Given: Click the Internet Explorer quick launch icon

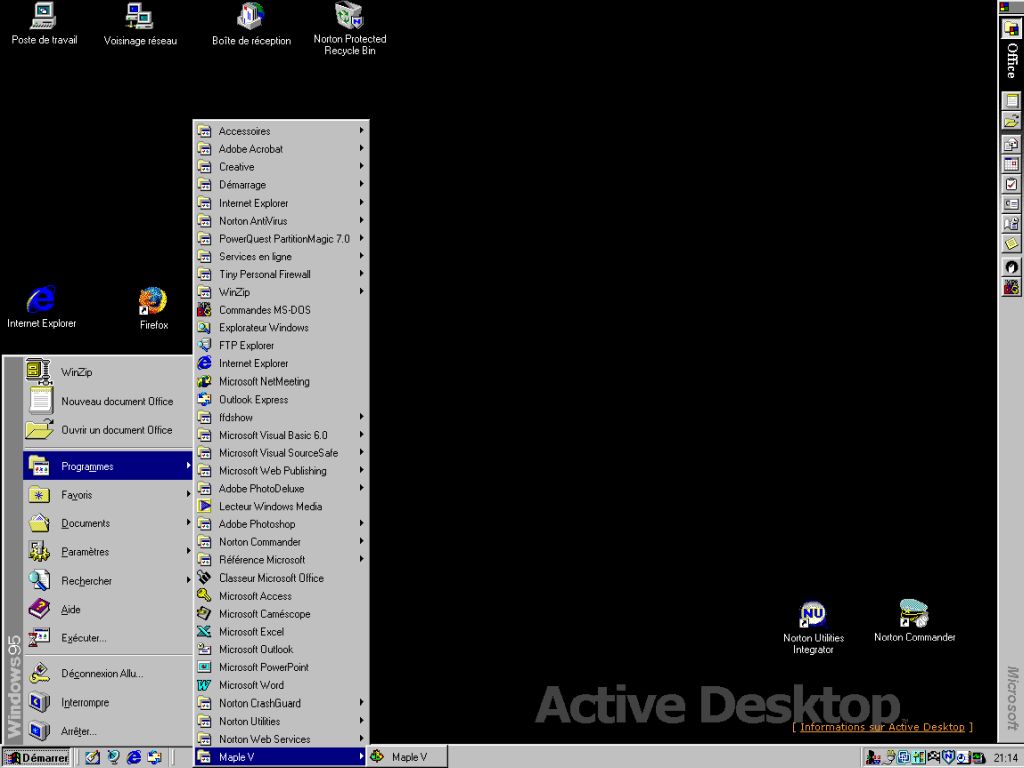Looking at the screenshot, I should coord(134,757).
